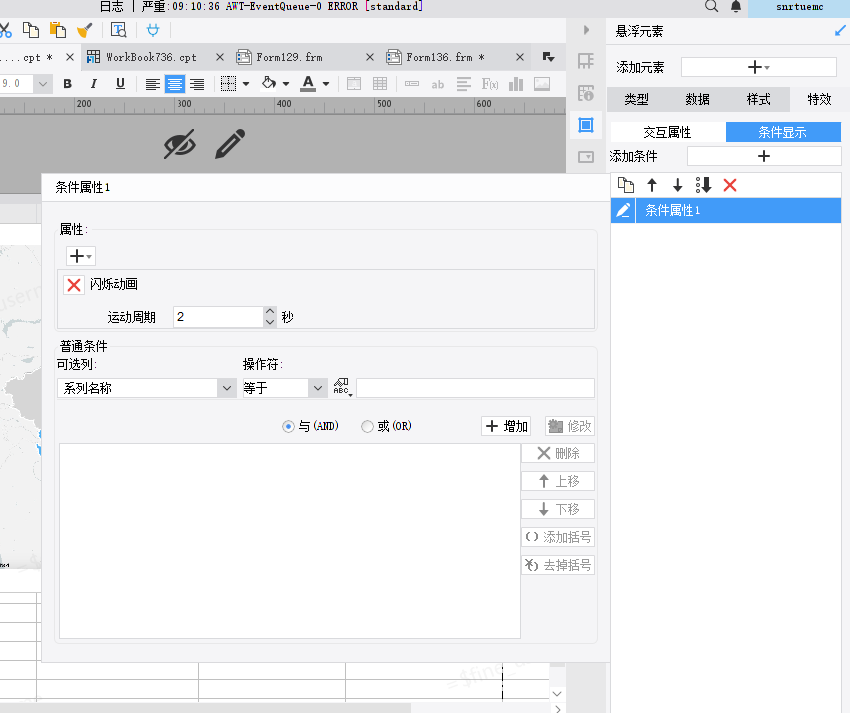850x713 pixels.
Task: Click the pencil edit icon on canvas
Action: (x=230, y=144)
